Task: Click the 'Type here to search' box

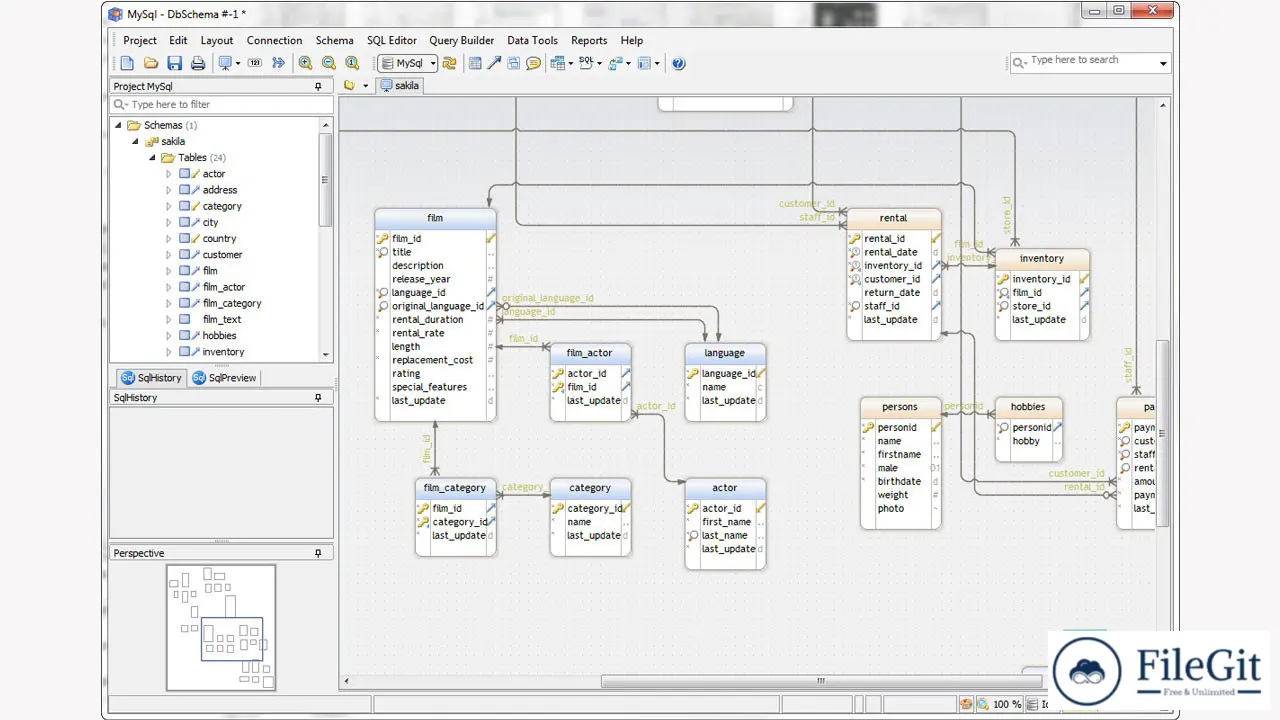Action: coord(1090,62)
